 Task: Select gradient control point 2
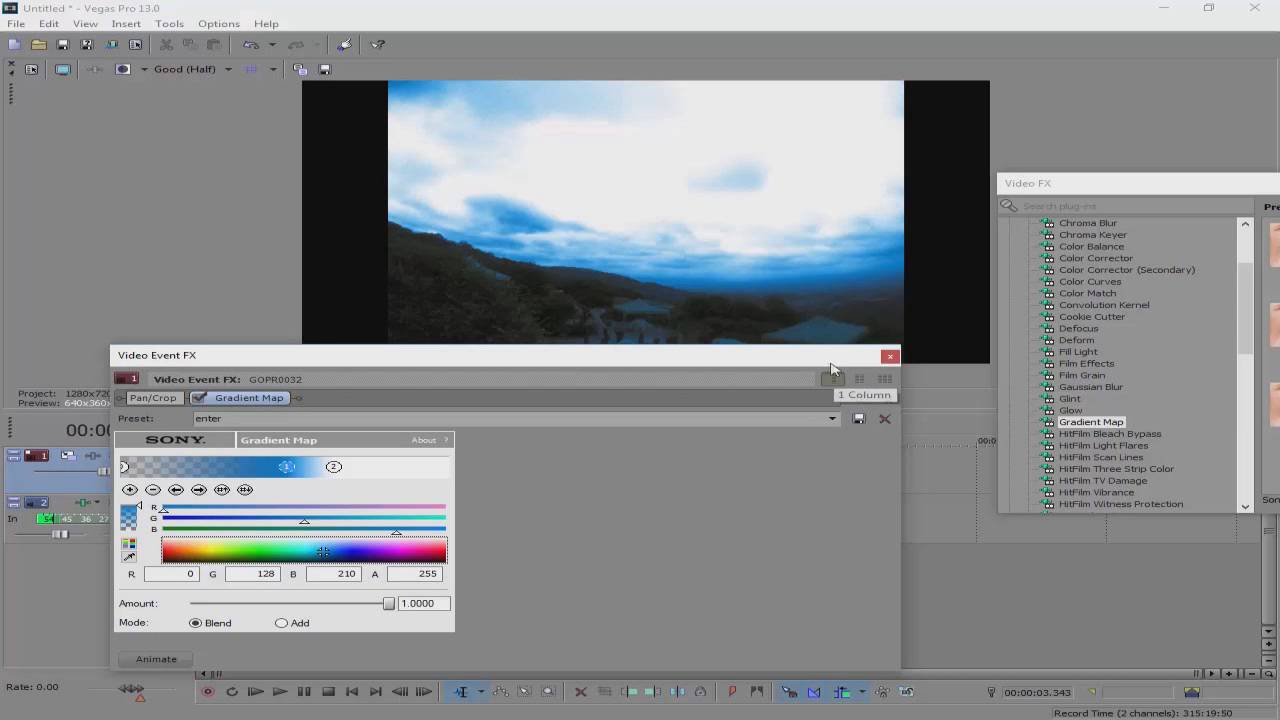pyautogui.click(x=334, y=467)
